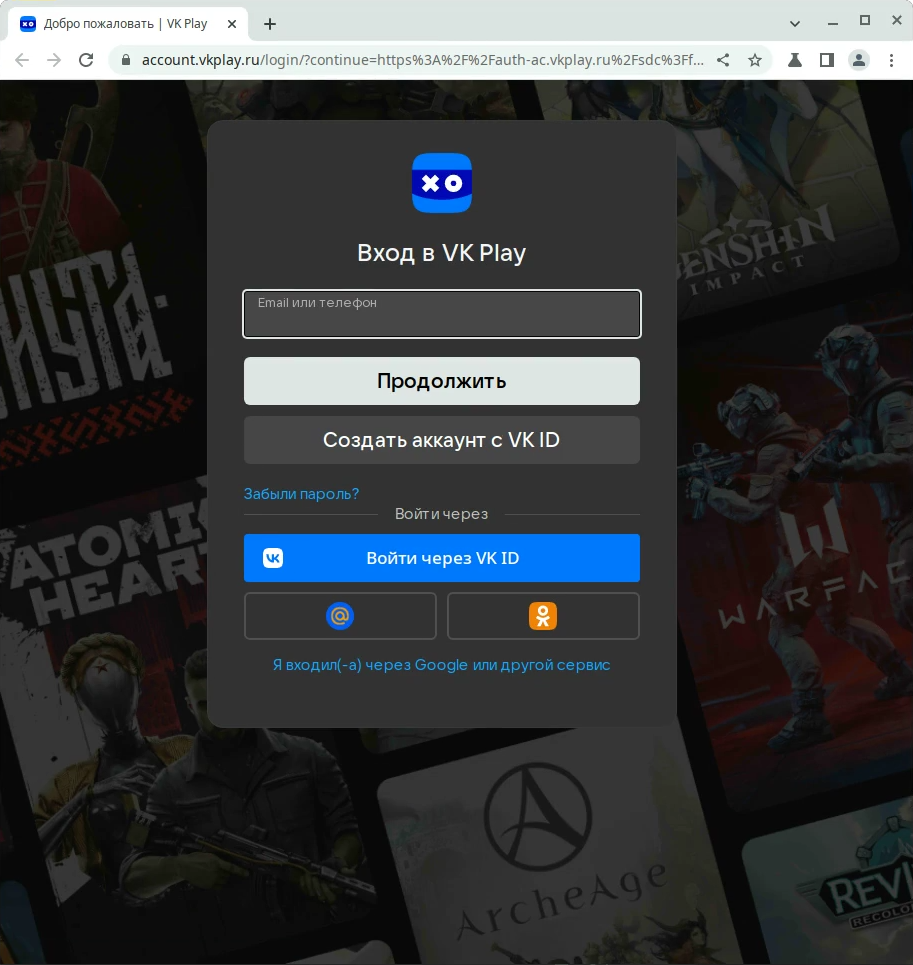Bookmark this page with the star icon
Image resolution: width=913 pixels, height=965 pixels.
(755, 60)
